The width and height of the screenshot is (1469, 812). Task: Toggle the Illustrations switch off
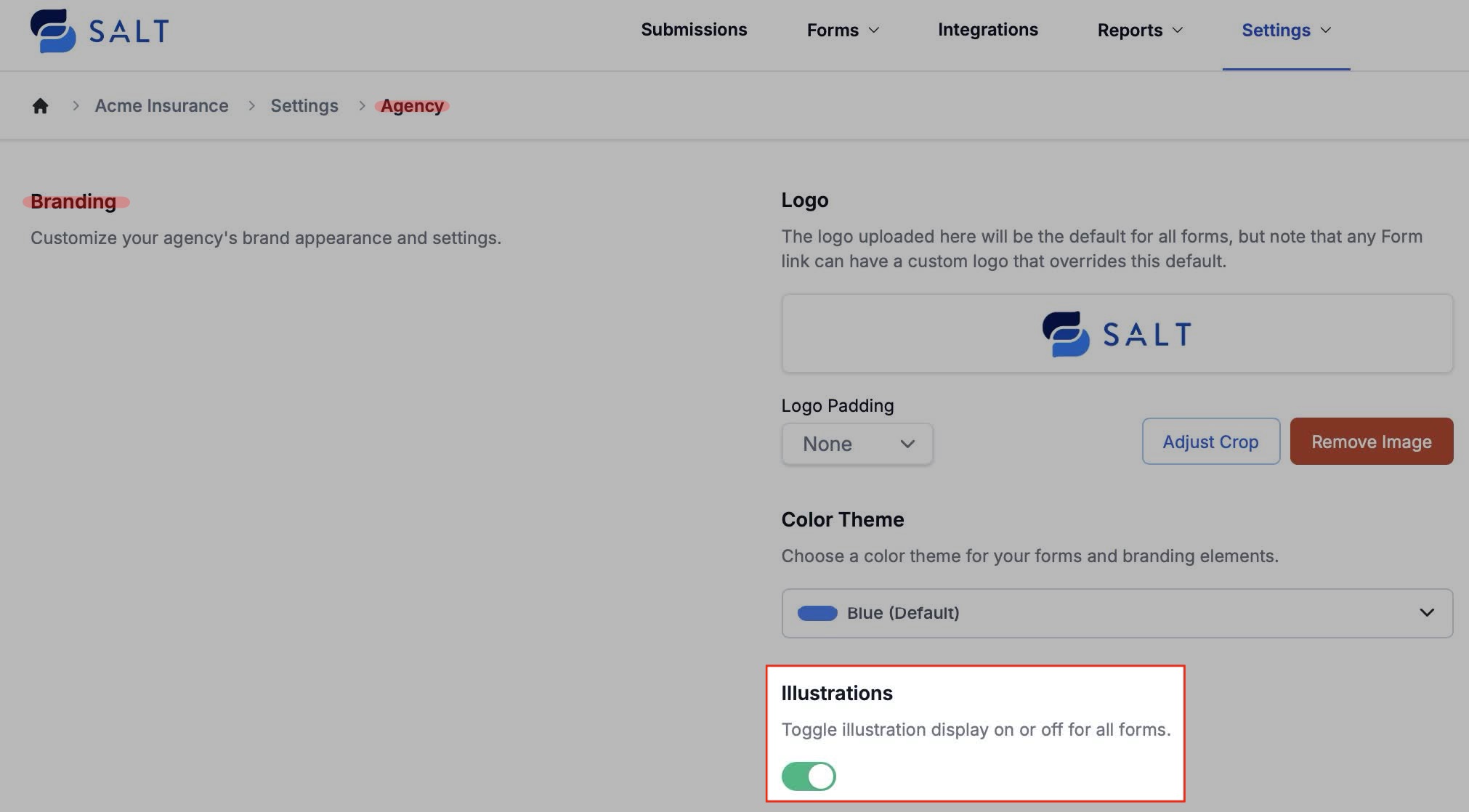click(809, 776)
